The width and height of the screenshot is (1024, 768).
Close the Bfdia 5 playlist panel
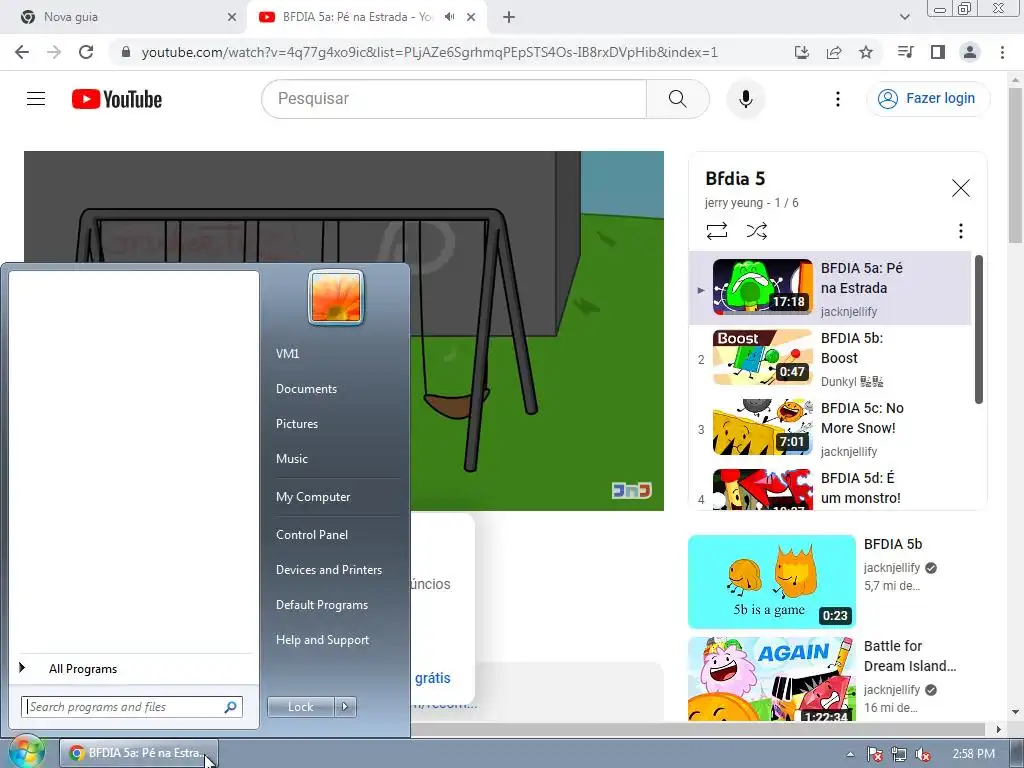(961, 188)
